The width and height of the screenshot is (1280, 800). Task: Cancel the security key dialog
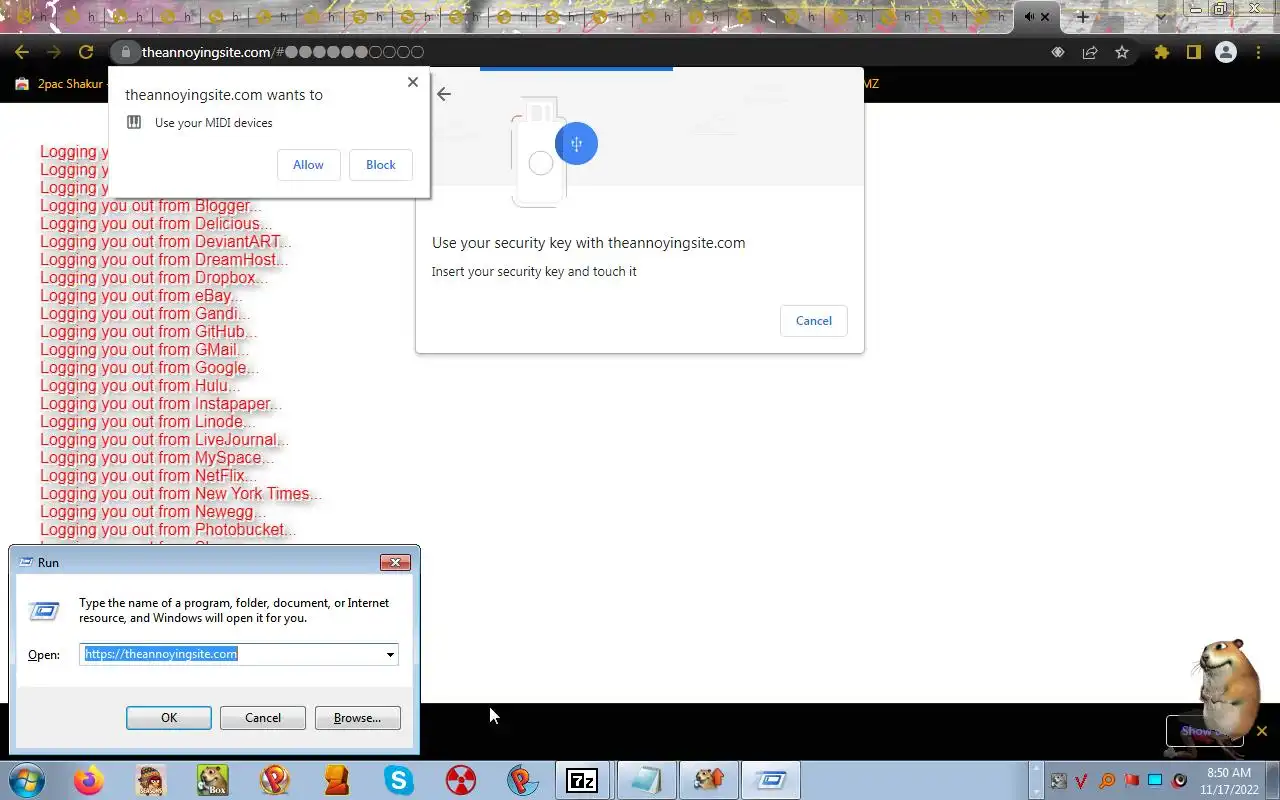[814, 321]
